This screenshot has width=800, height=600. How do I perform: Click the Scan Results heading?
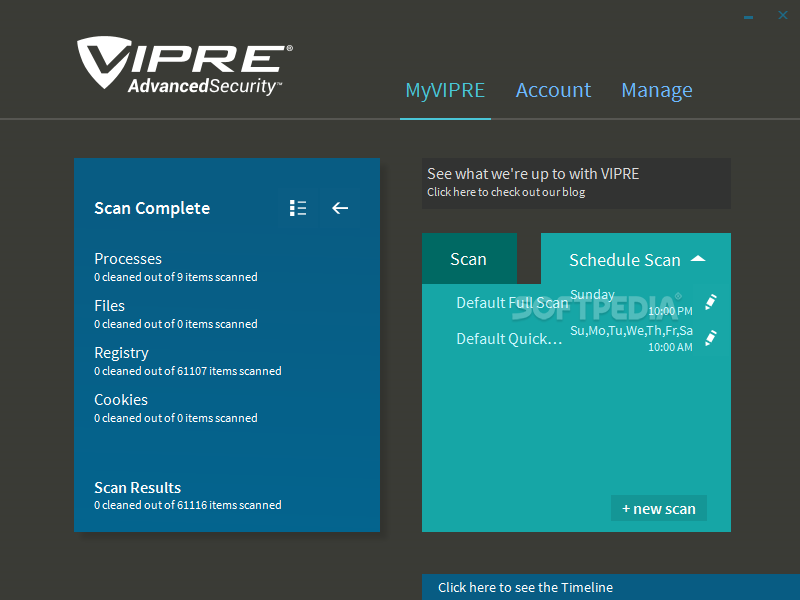(x=138, y=488)
